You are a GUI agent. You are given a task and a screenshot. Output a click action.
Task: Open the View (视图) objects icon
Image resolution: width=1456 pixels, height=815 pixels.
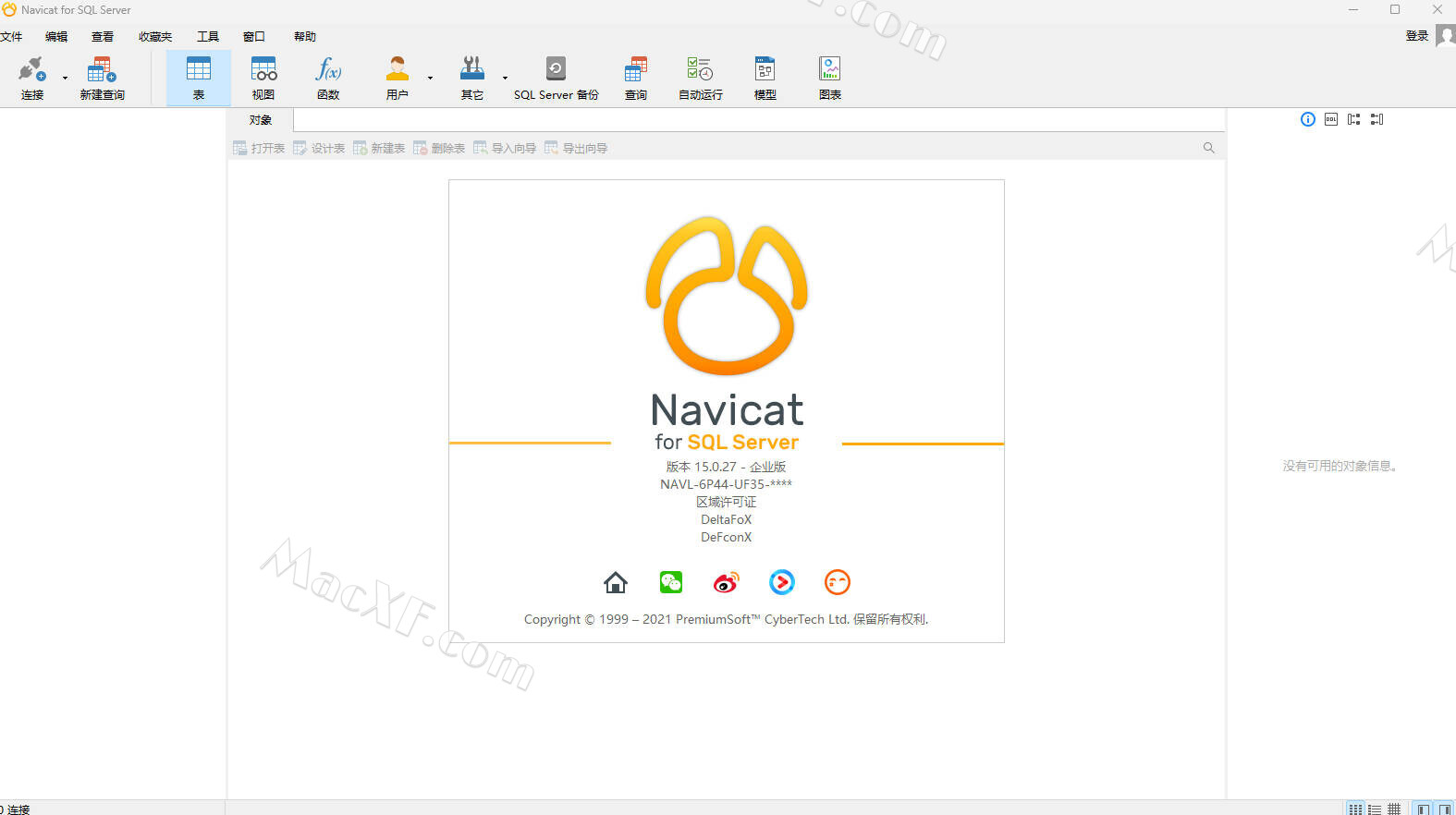coord(263,78)
